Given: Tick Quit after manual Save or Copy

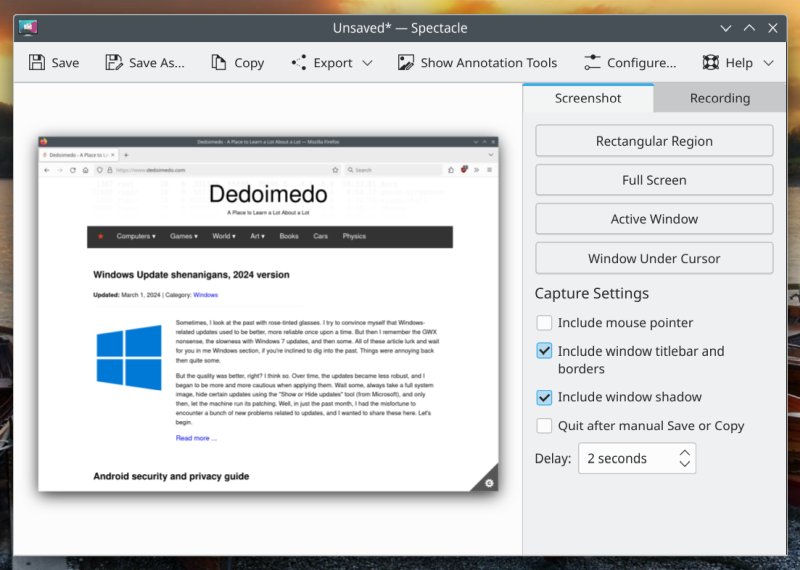Looking at the screenshot, I should point(544,426).
